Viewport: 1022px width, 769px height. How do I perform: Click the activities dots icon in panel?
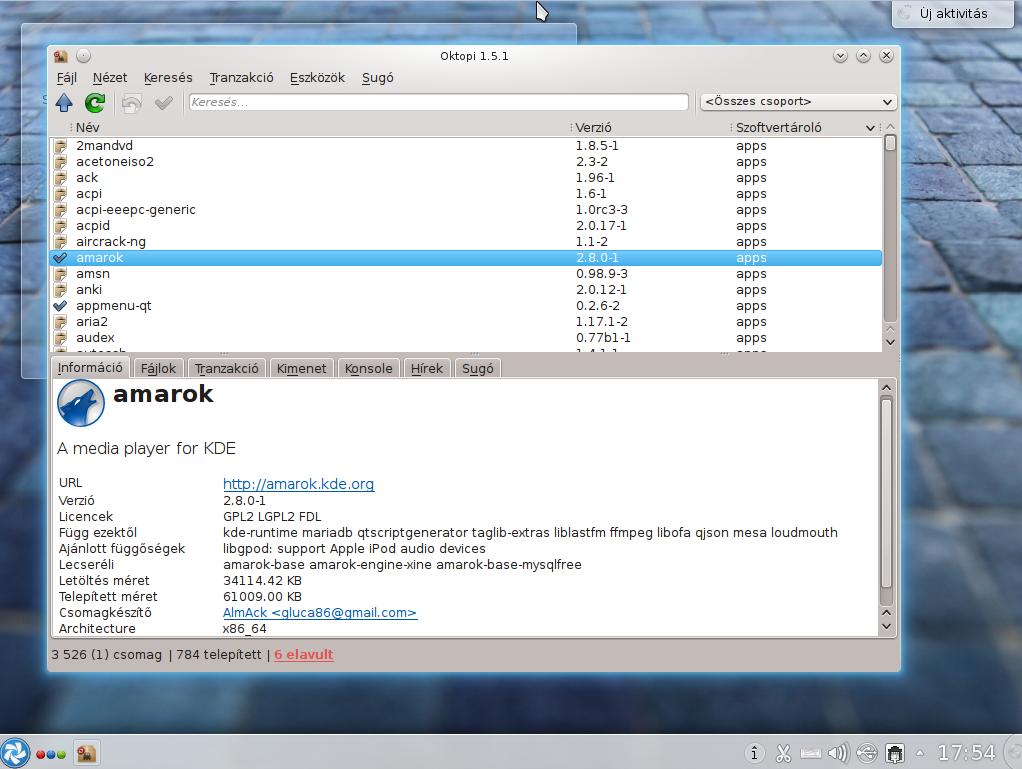tap(51, 755)
